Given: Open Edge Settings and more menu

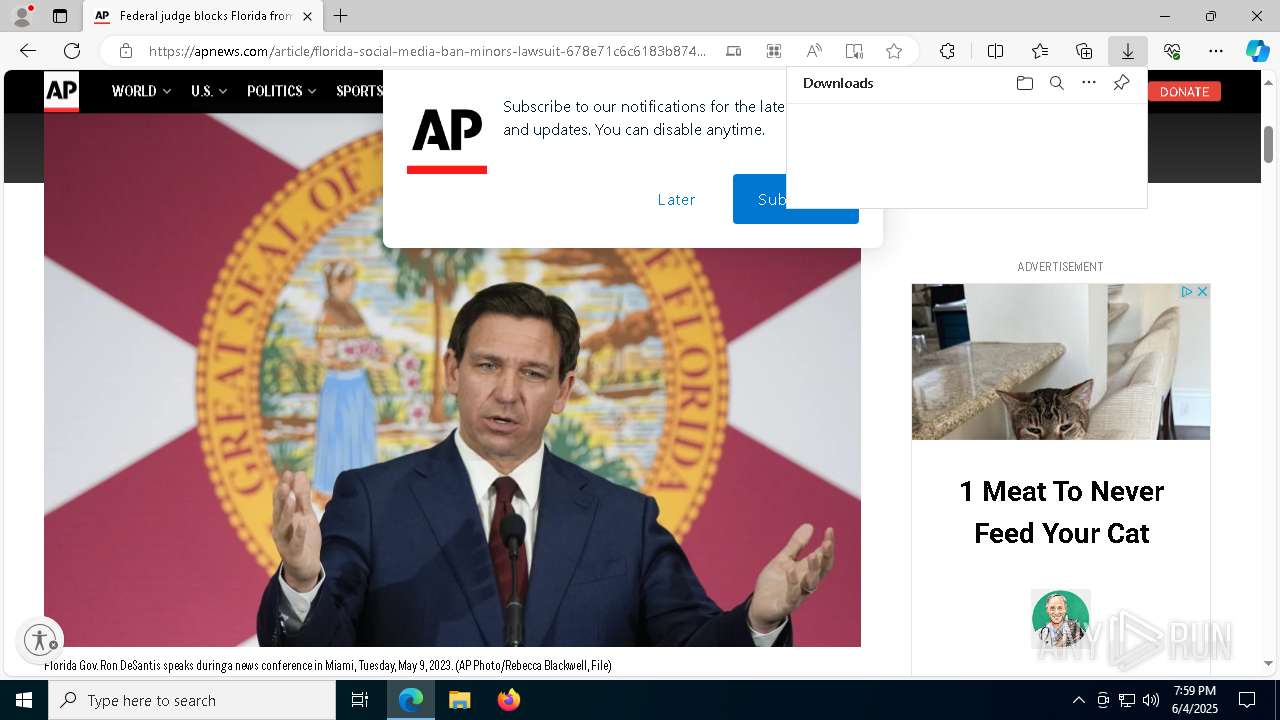Looking at the screenshot, I should (1216, 51).
